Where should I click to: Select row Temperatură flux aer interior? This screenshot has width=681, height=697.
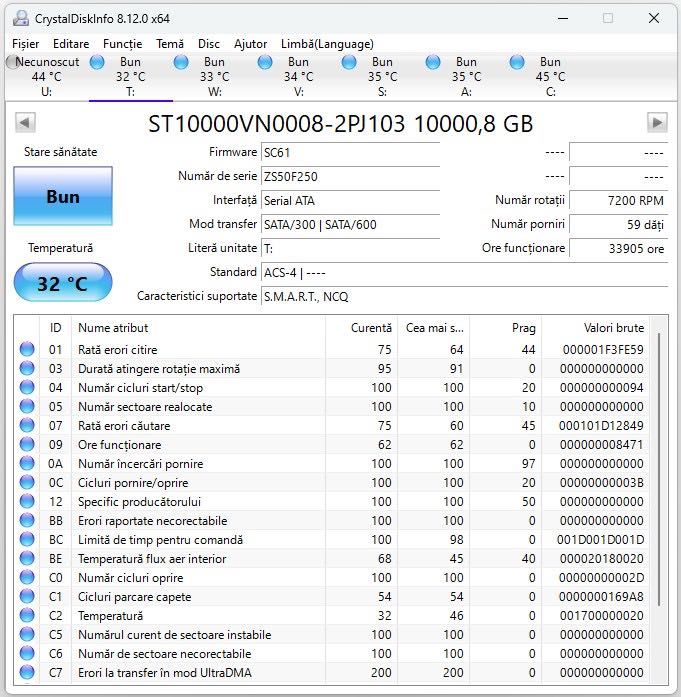(x=332, y=558)
